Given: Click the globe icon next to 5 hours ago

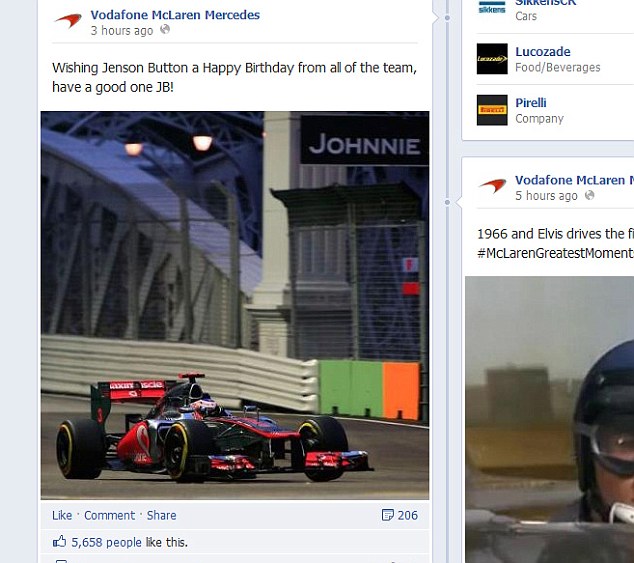Looking at the screenshot, I should pyautogui.click(x=590, y=195).
